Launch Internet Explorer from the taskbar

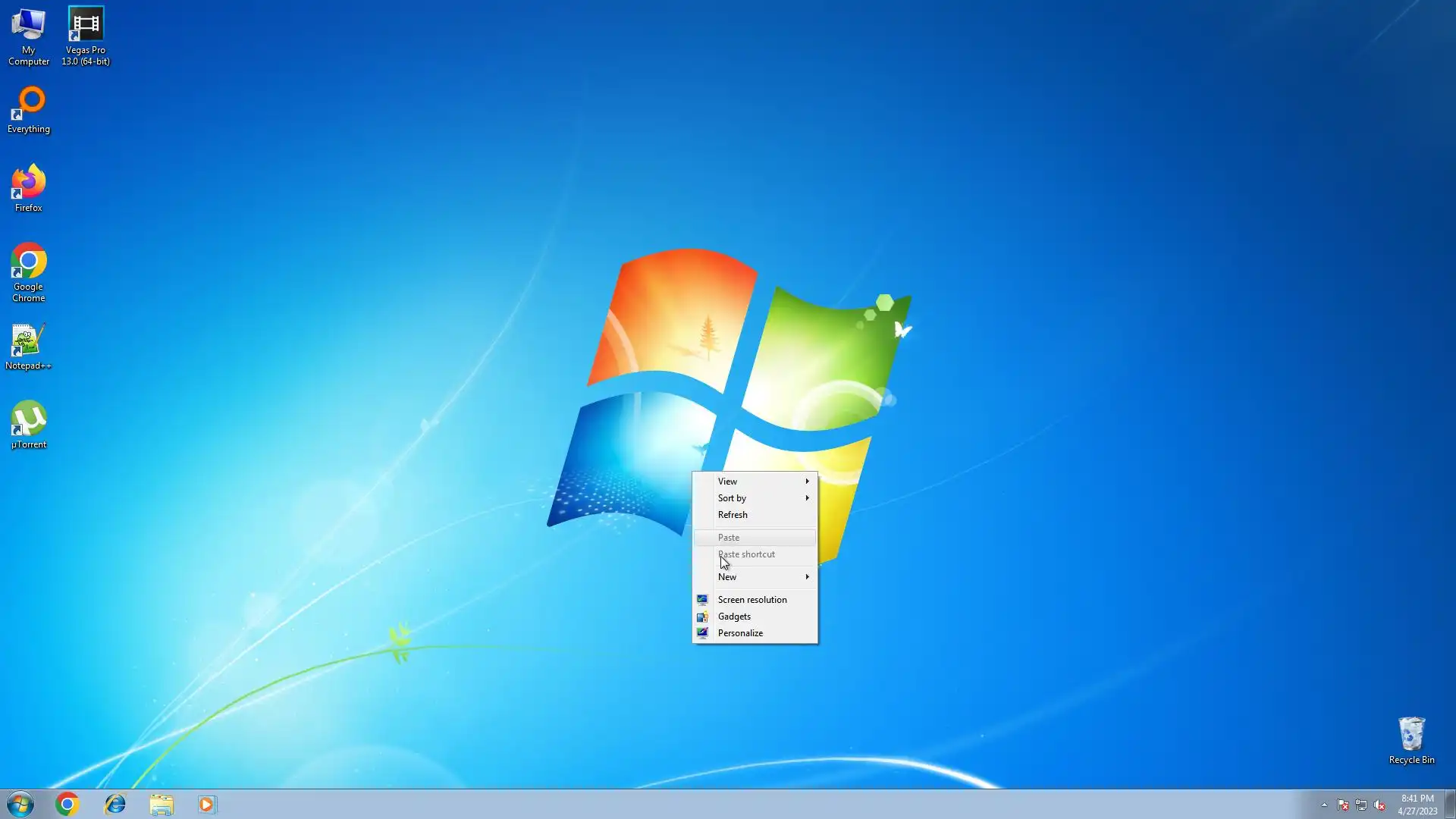coord(115,804)
